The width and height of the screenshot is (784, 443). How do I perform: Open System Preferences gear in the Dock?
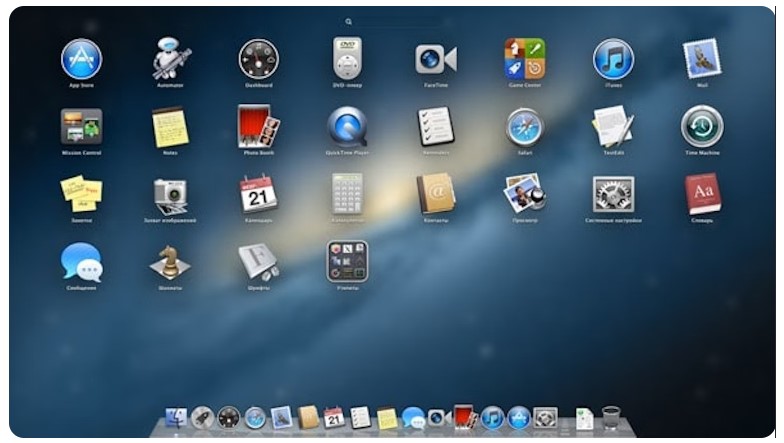click(x=546, y=418)
